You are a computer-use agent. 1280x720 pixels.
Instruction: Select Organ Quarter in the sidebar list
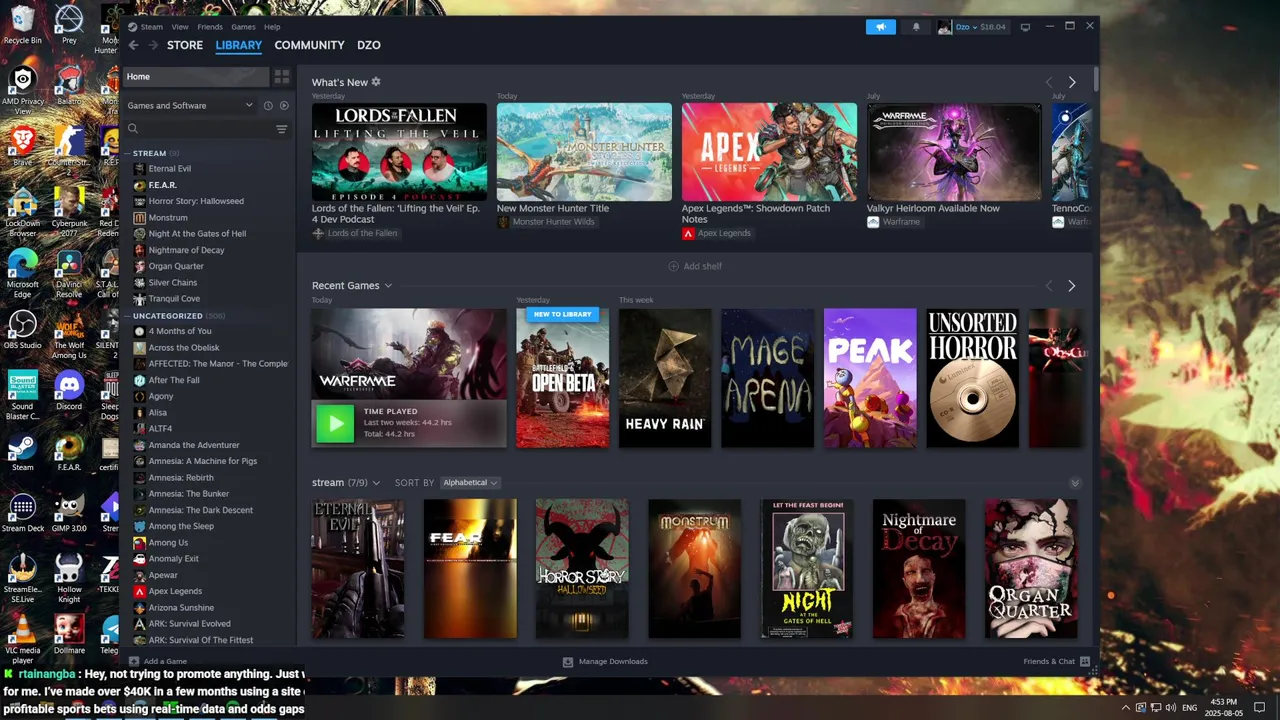coord(176,266)
